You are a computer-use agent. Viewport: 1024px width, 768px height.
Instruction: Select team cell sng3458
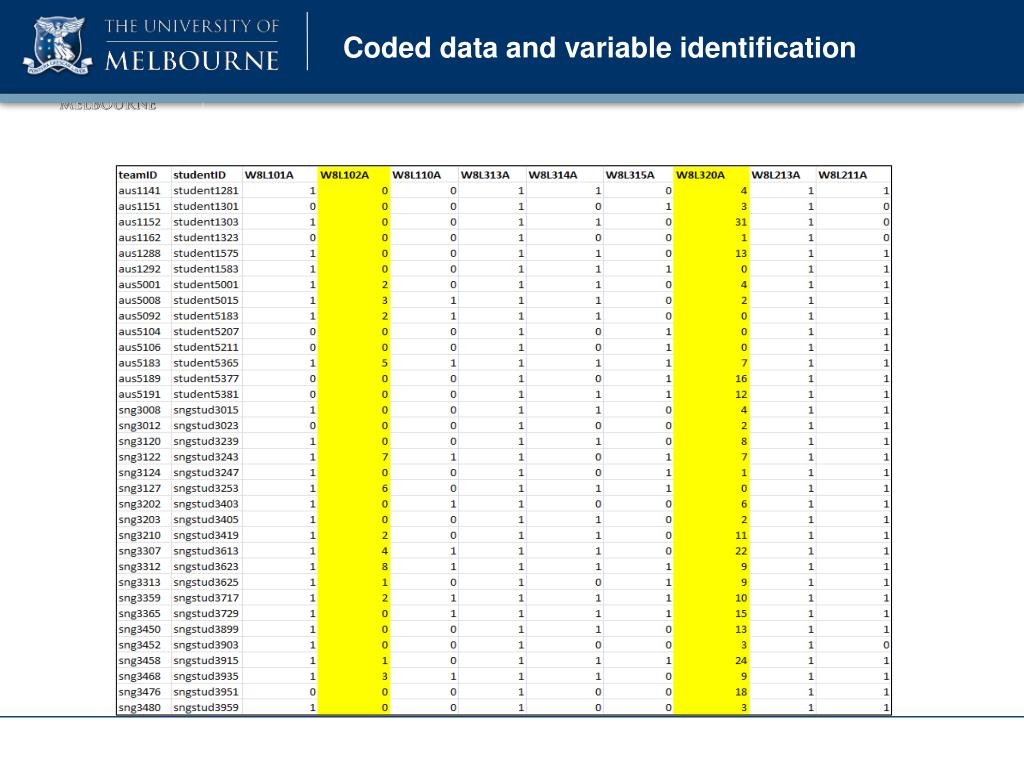pos(139,661)
